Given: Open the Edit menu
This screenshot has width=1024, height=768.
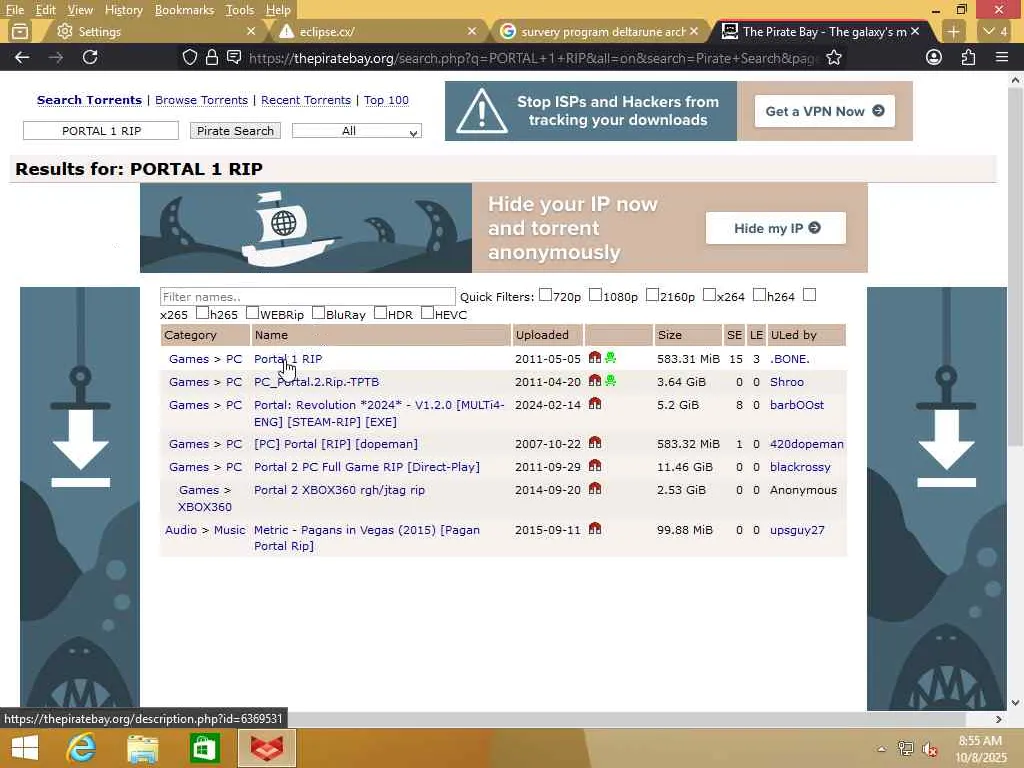Looking at the screenshot, I should 45,10.
